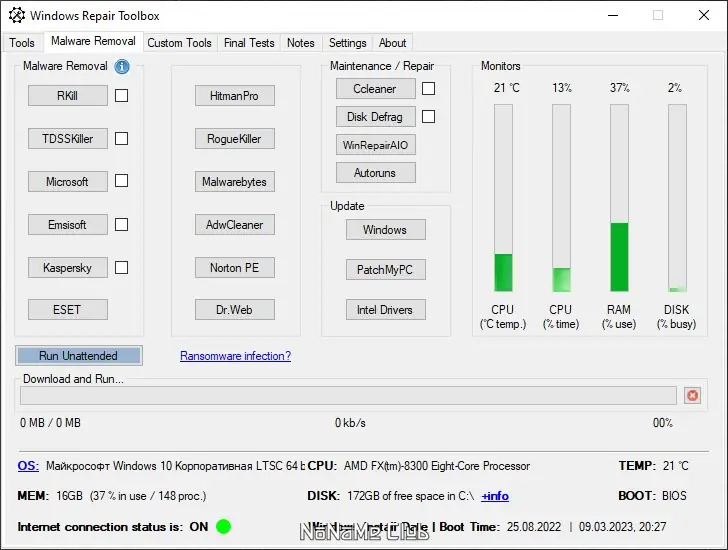Click the Norton PE button
The width and height of the screenshot is (728, 550).
(234, 267)
